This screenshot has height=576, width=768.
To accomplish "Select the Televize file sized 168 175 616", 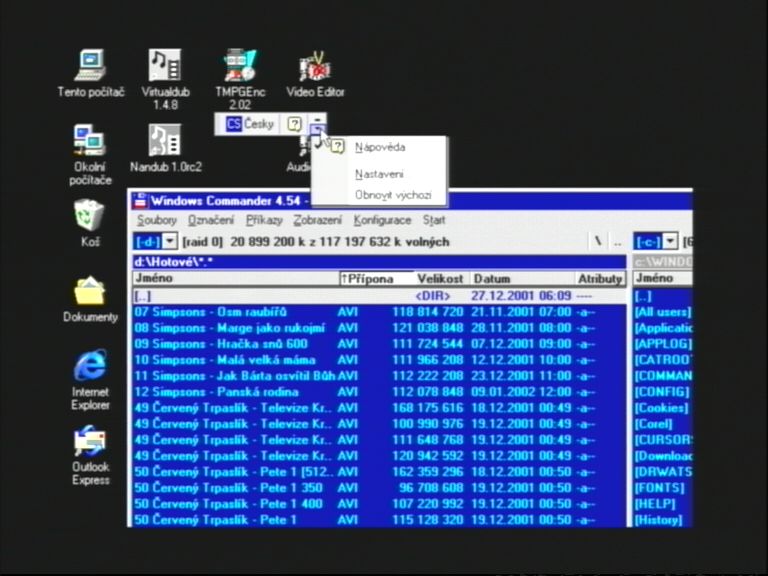I will coord(379,408).
